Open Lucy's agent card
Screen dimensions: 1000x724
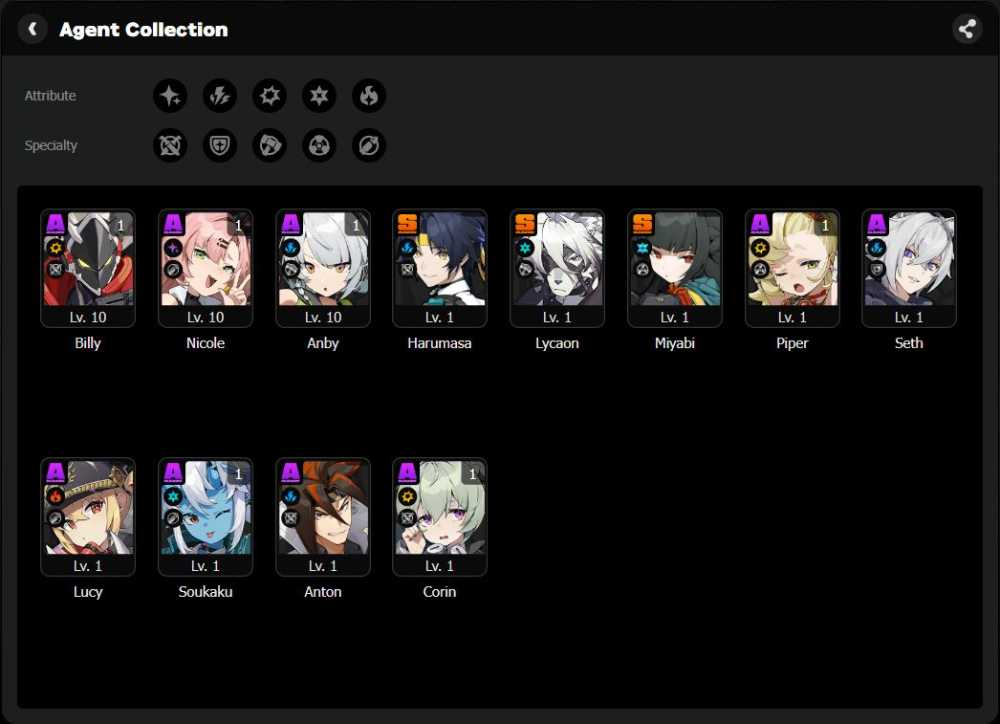tap(88, 517)
